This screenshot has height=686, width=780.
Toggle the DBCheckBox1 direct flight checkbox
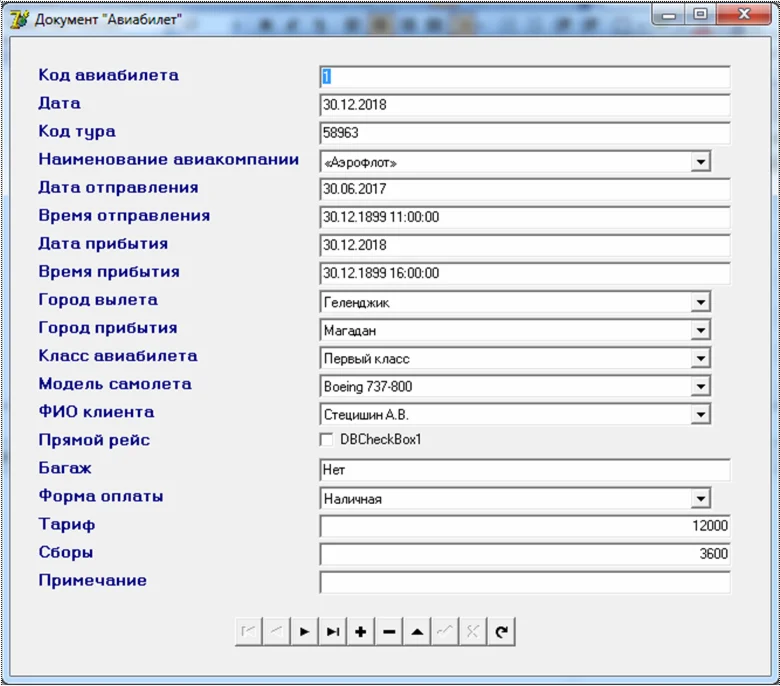pyautogui.click(x=326, y=440)
